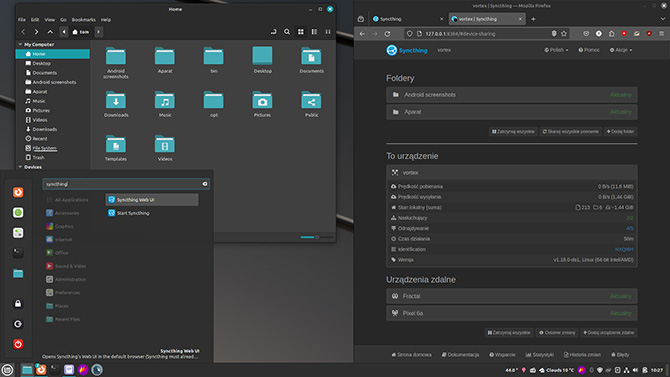Click the Firefox favorite in the menu sidebar
Viewport: 670px width, 377px height.
[18, 192]
